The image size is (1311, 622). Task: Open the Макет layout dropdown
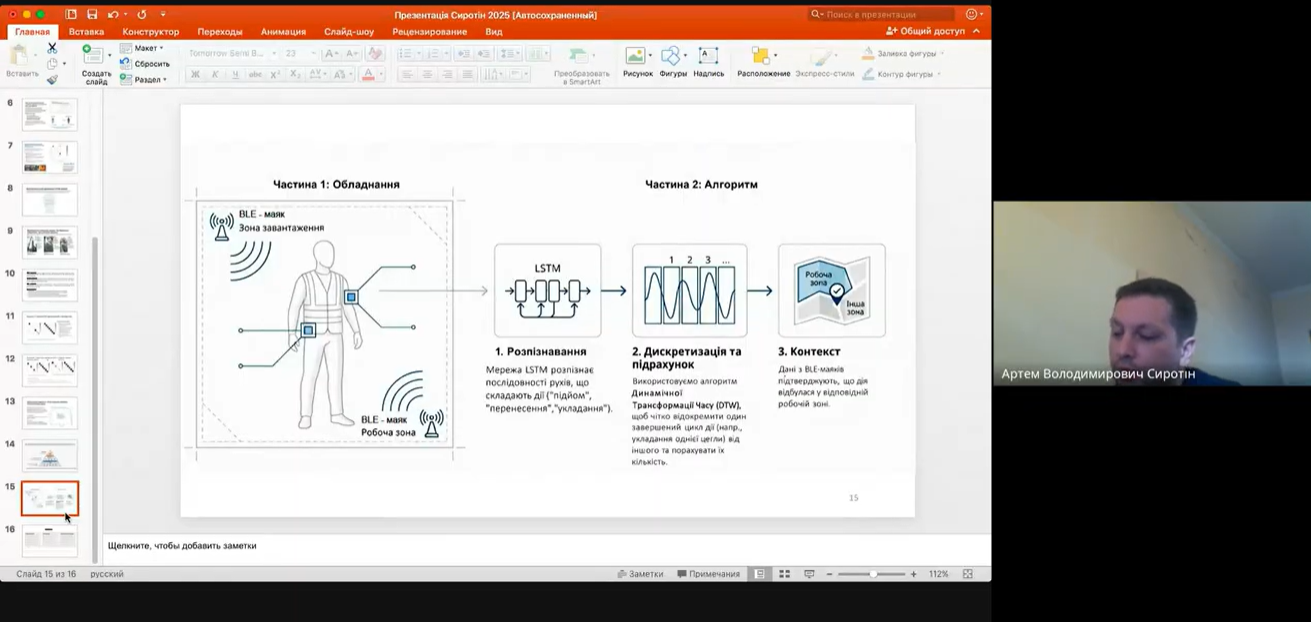[146, 48]
